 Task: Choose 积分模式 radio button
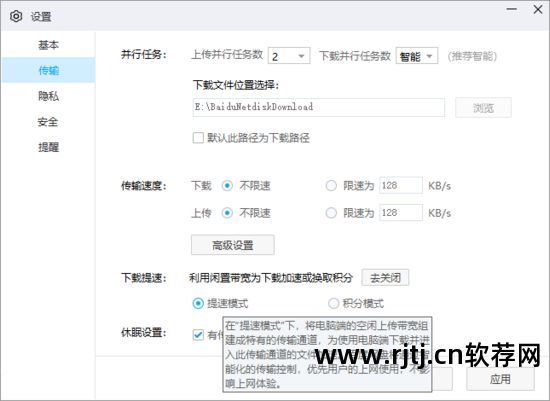(x=333, y=303)
